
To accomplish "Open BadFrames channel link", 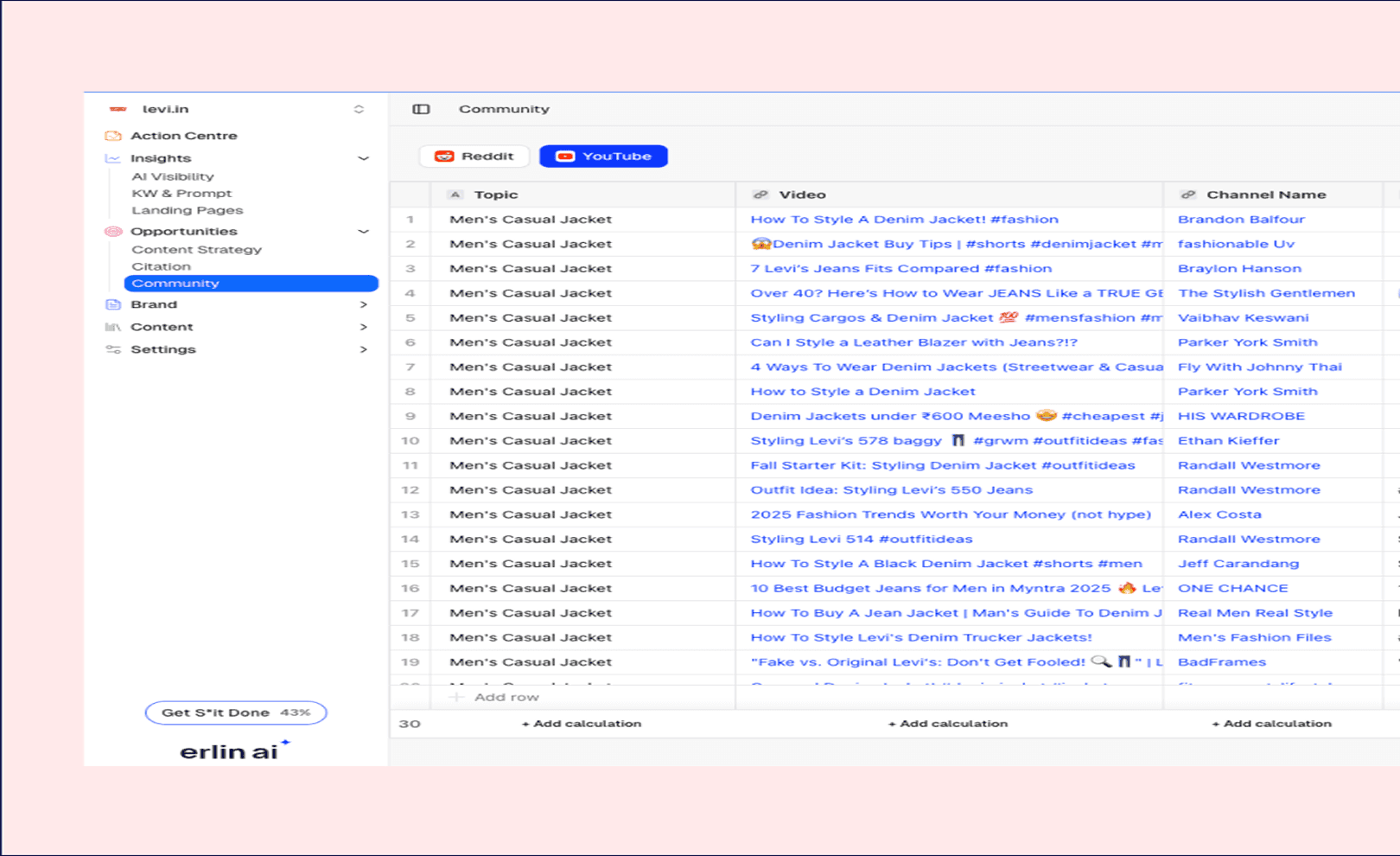I will pos(1222,662).
